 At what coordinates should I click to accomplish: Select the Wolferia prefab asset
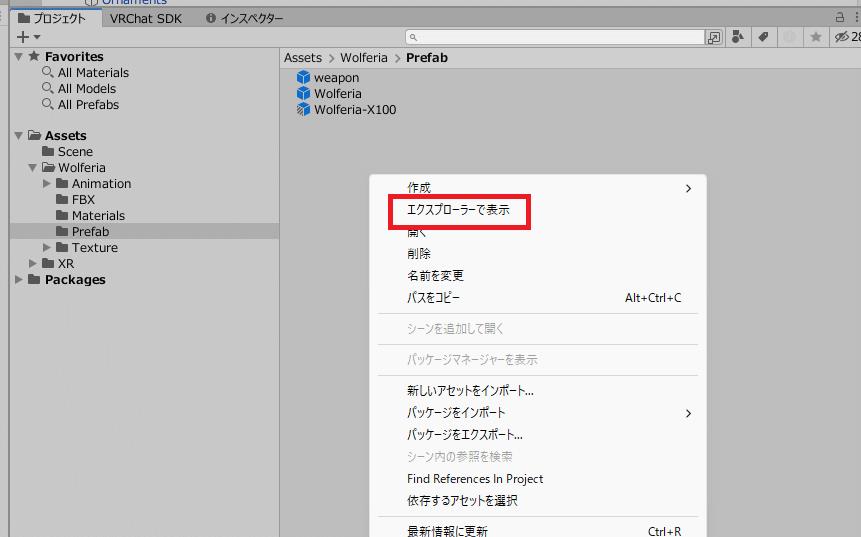338,93
